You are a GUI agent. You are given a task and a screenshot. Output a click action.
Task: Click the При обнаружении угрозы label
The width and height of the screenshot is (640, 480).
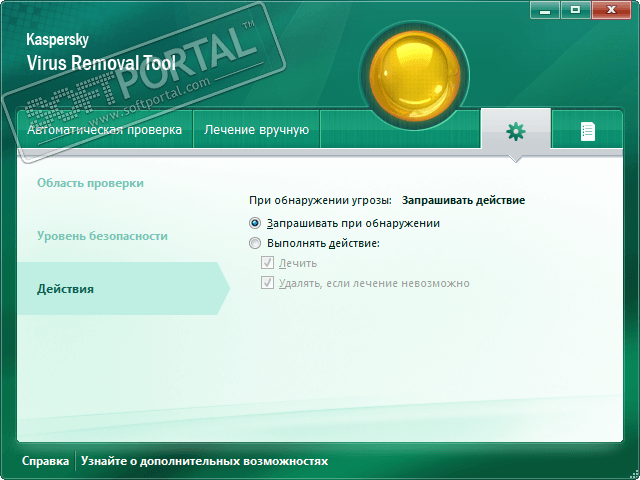(x=320, y=200)
